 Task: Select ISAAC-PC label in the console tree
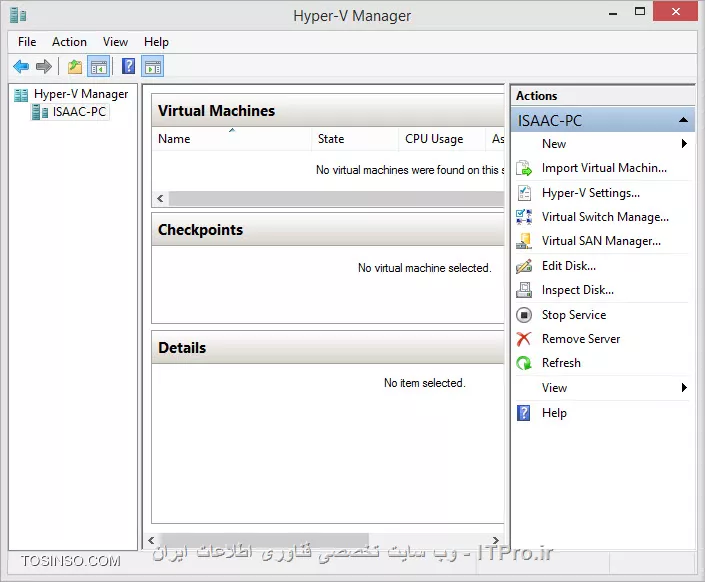point(79,112)
